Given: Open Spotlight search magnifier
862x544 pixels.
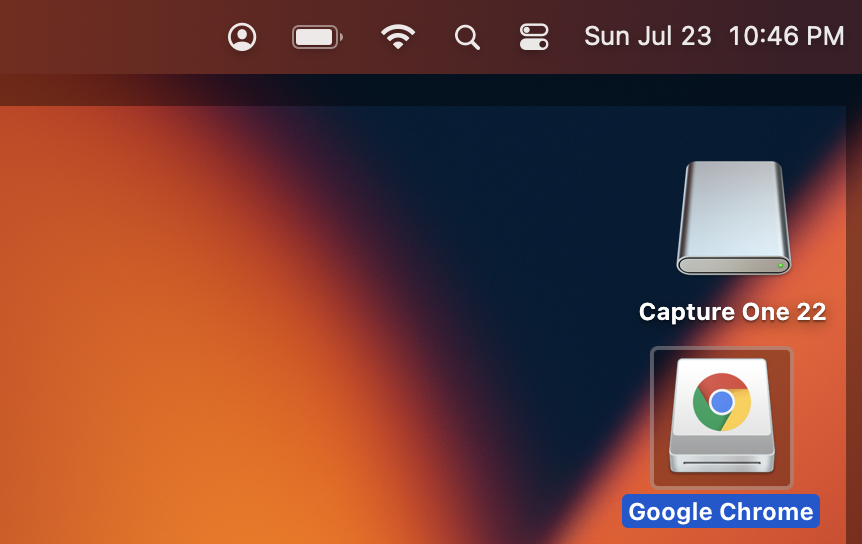Looking at the screenshot, I should click(467, 37).
